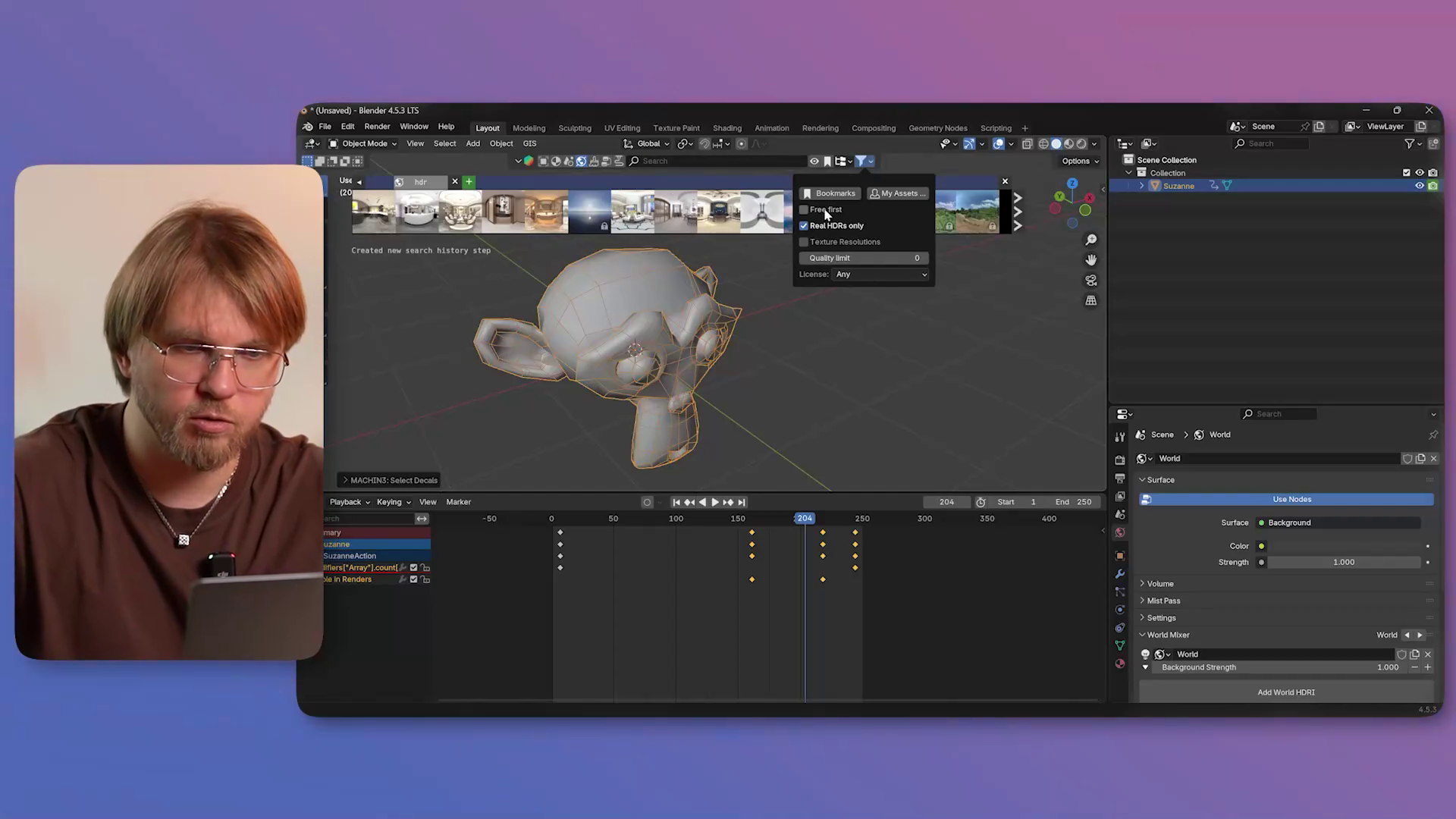Click the pan hand icon in viewport

click(x=1090, y=260)
